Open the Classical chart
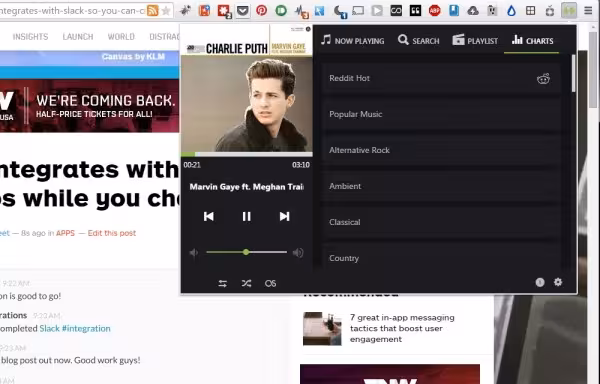Image resolution: width=600 pixels, height=384 pixels. tap(441, 222)
